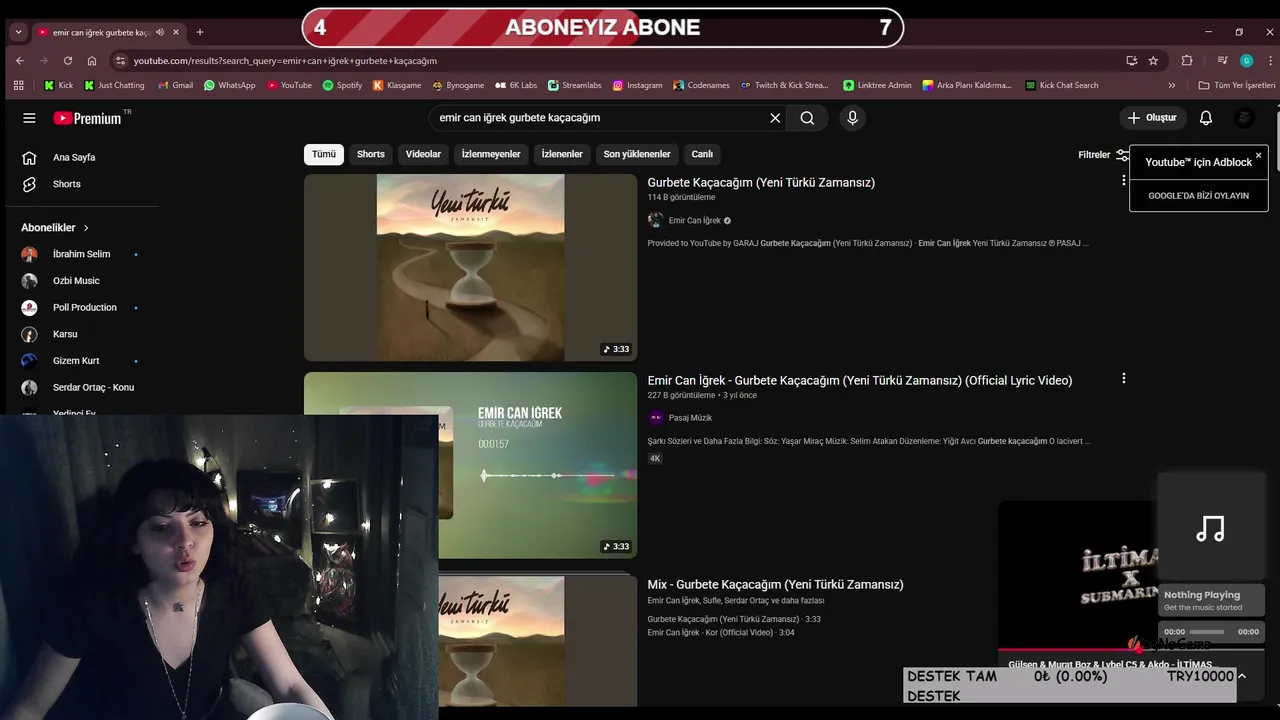
Task: Open the Yeni Türkü Zamansız first video thumbnail
Action: (x=470, y=267)
